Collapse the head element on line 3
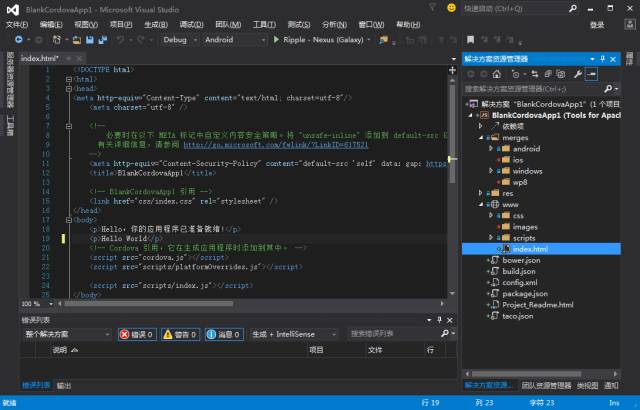The height and width of the screenshot is (410, 640). coord(69,89)
